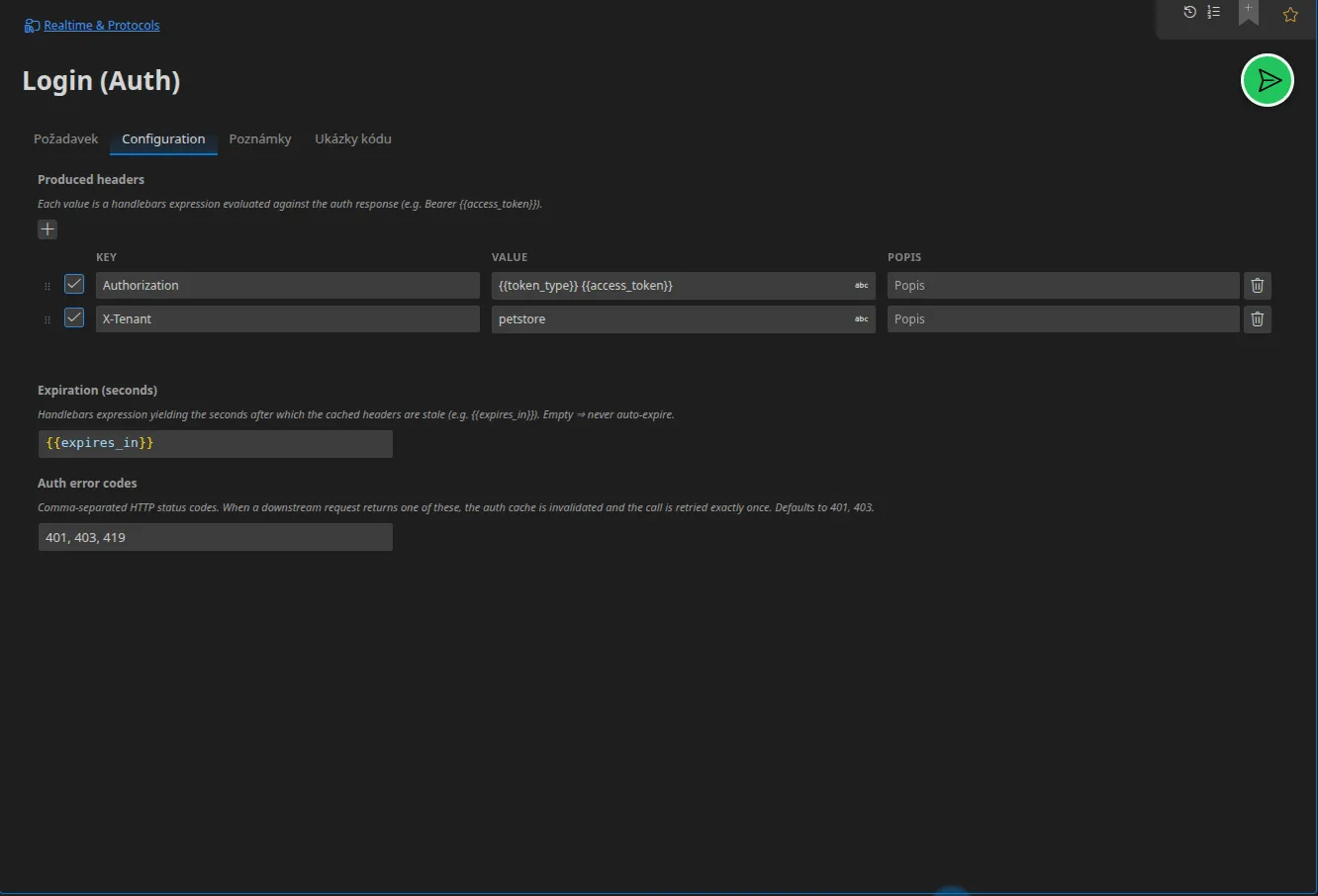Click the Login (Auth) title

102,81
